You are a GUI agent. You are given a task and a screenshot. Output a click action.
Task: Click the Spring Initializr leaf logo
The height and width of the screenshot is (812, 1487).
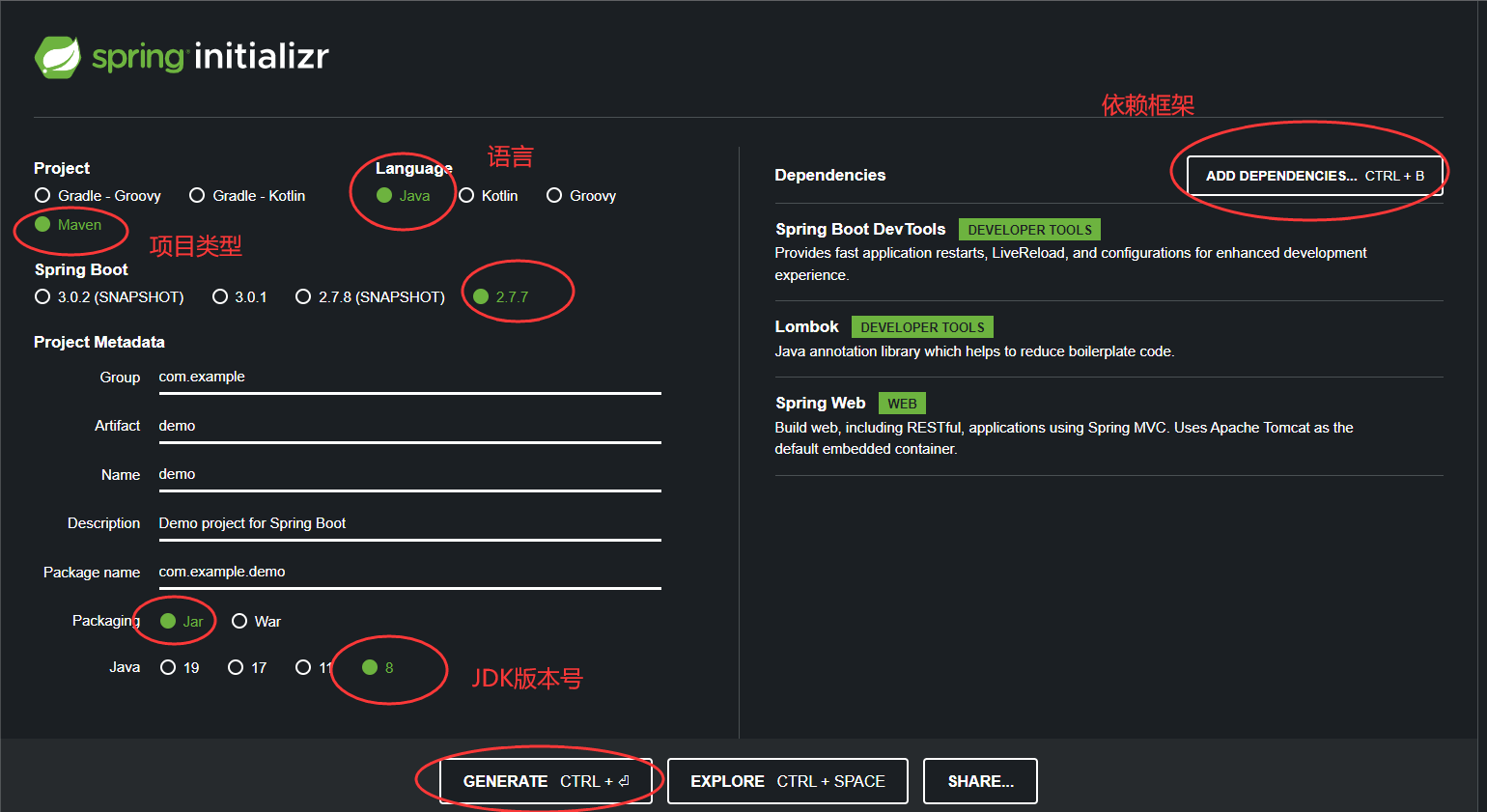[58, 57]
